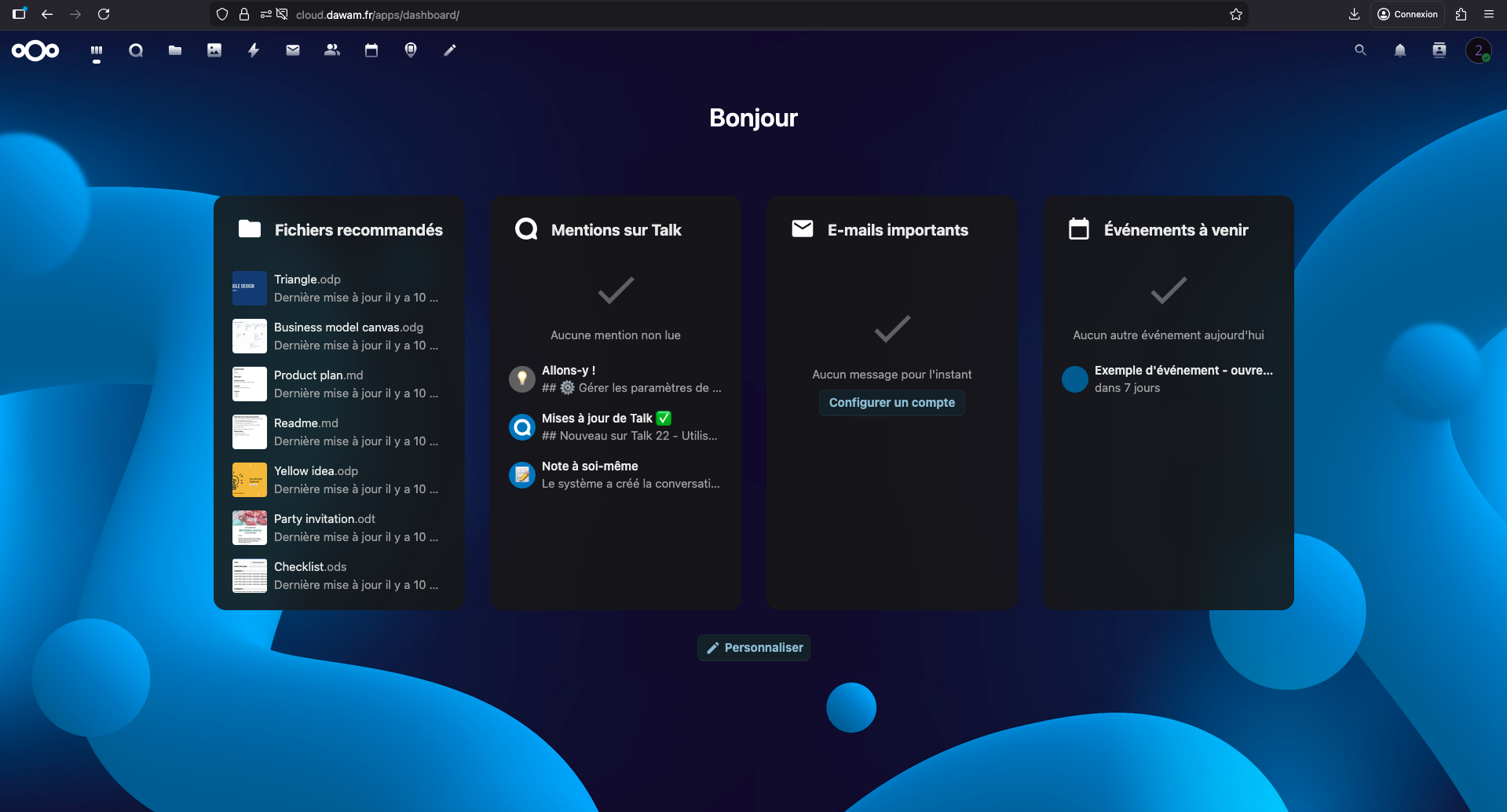Open the Mail app envelope icon

coord(293,50)
